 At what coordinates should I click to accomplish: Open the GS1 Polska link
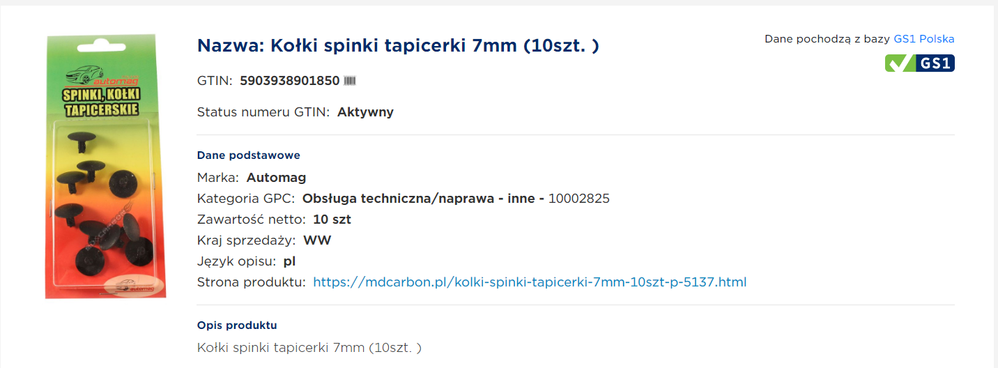pyautogui.click(x=924, y=39)
